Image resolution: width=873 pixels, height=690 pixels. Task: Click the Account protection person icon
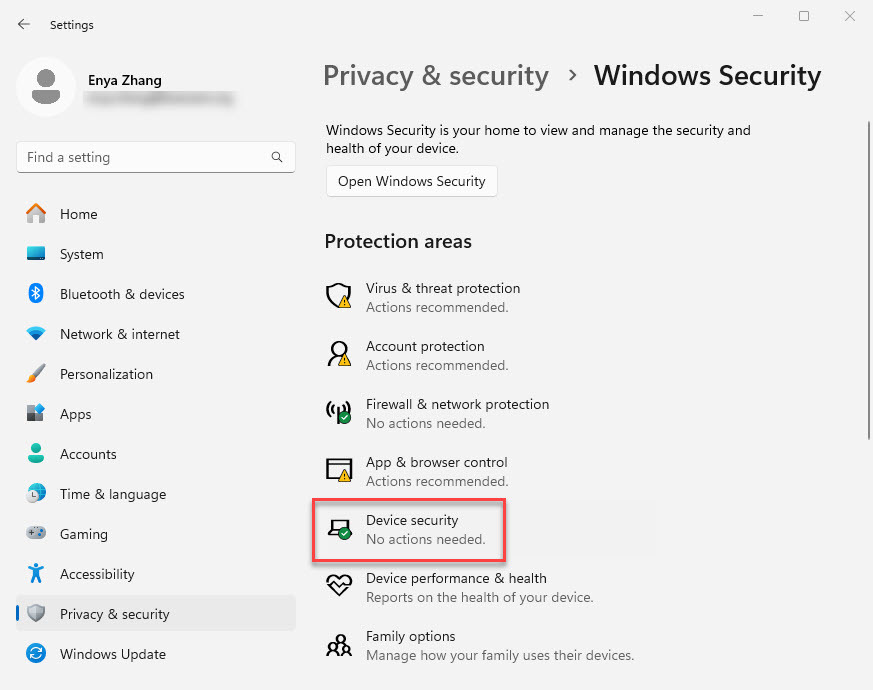click(x=339, y=354)
